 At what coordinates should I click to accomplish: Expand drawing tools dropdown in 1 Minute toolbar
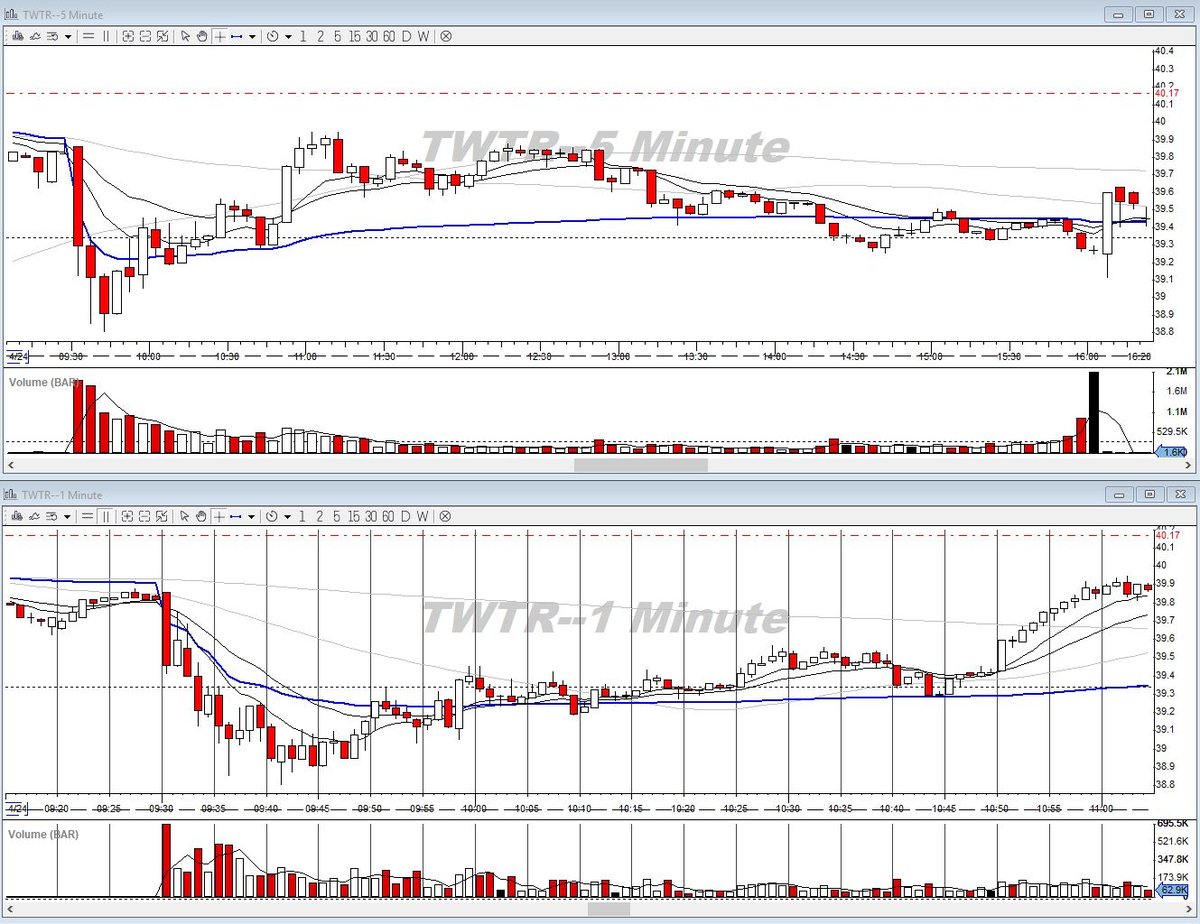pos(252,516)
